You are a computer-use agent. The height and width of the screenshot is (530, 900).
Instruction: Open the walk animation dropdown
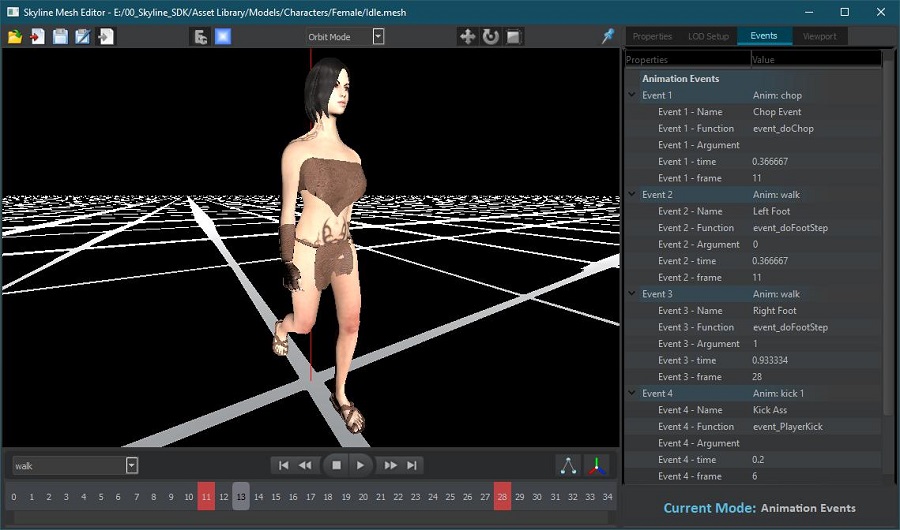[132, 465]
